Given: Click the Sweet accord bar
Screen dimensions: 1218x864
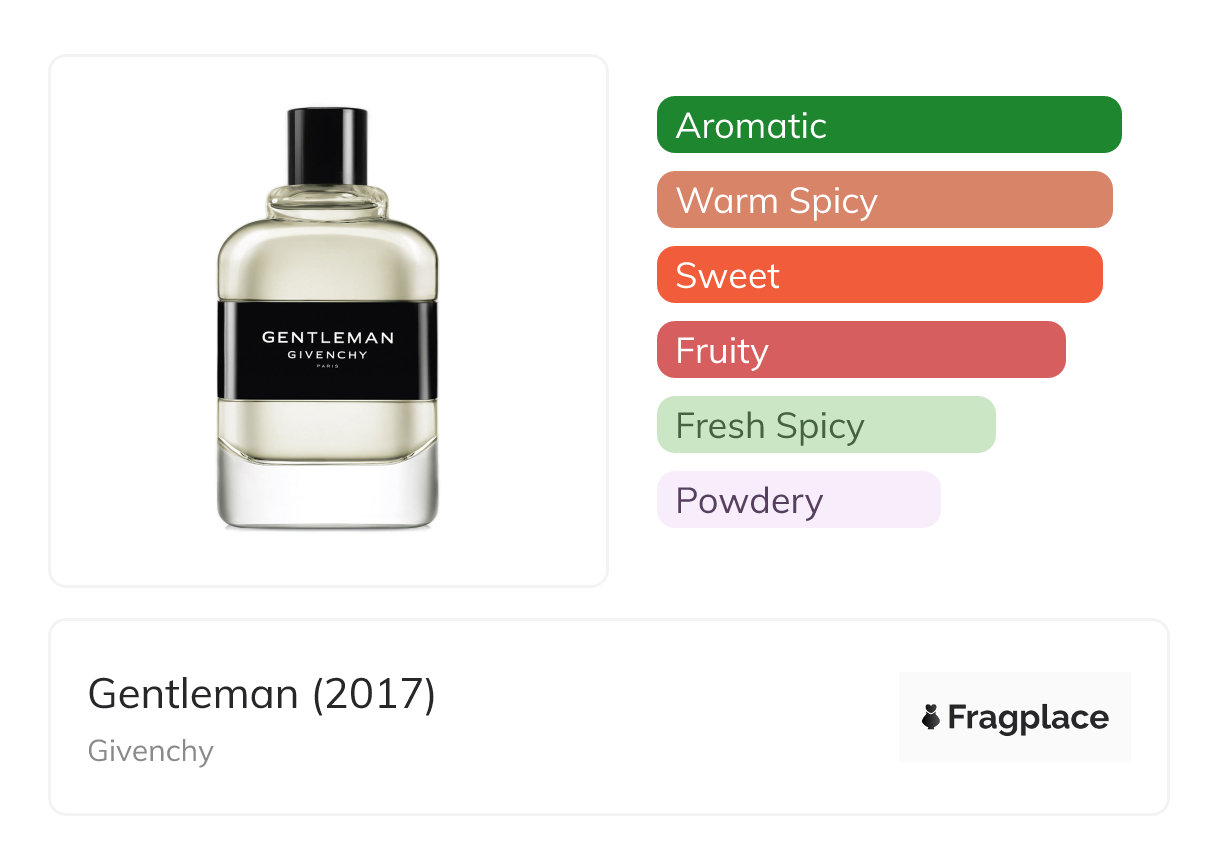Looking at the screenshot, I should 880,275.
